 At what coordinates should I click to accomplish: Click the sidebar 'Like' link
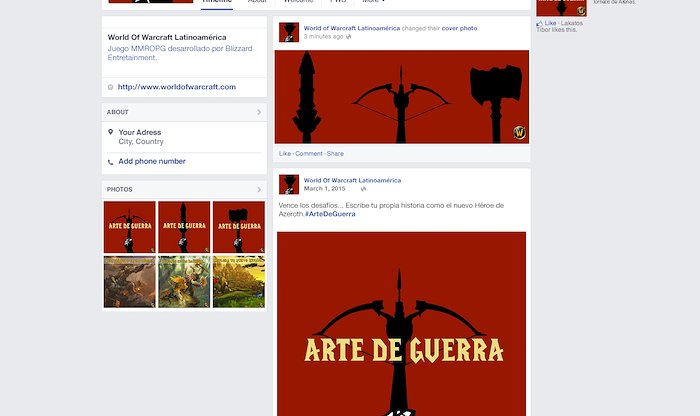click(550, 23)
